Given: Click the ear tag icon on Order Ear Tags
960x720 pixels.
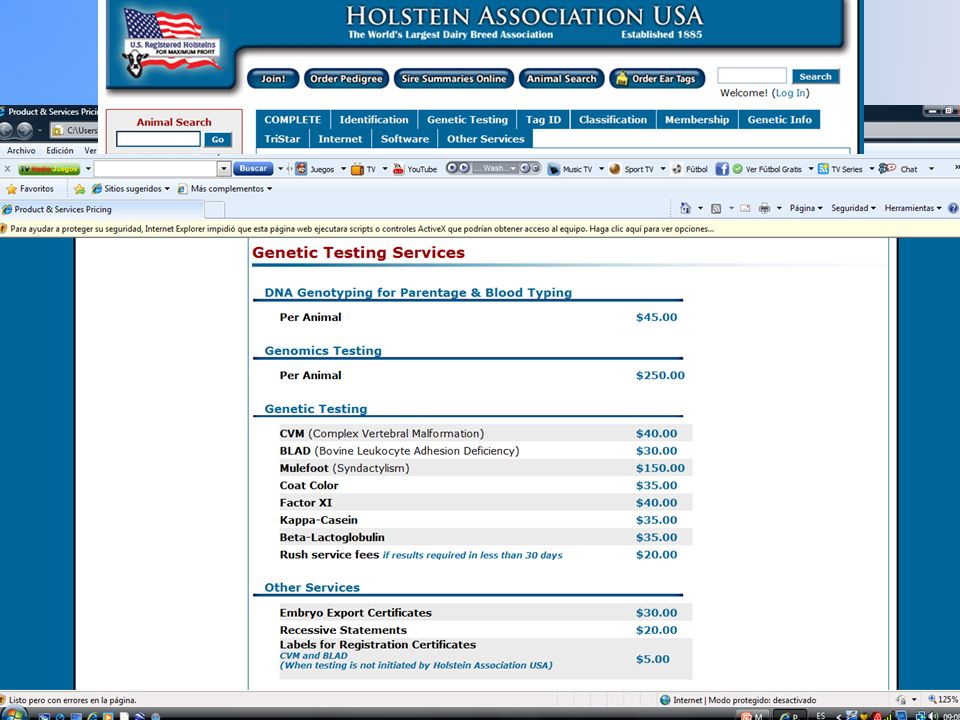Looking at the screenshot, I should click(621, 78).
